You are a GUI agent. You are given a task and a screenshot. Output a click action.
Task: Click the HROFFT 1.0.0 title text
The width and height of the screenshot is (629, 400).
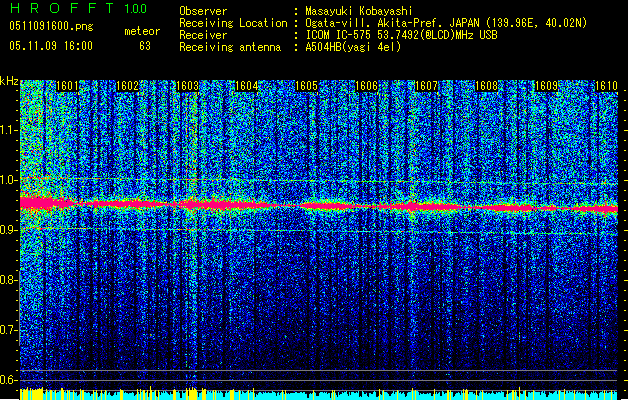tap(78, 8)
